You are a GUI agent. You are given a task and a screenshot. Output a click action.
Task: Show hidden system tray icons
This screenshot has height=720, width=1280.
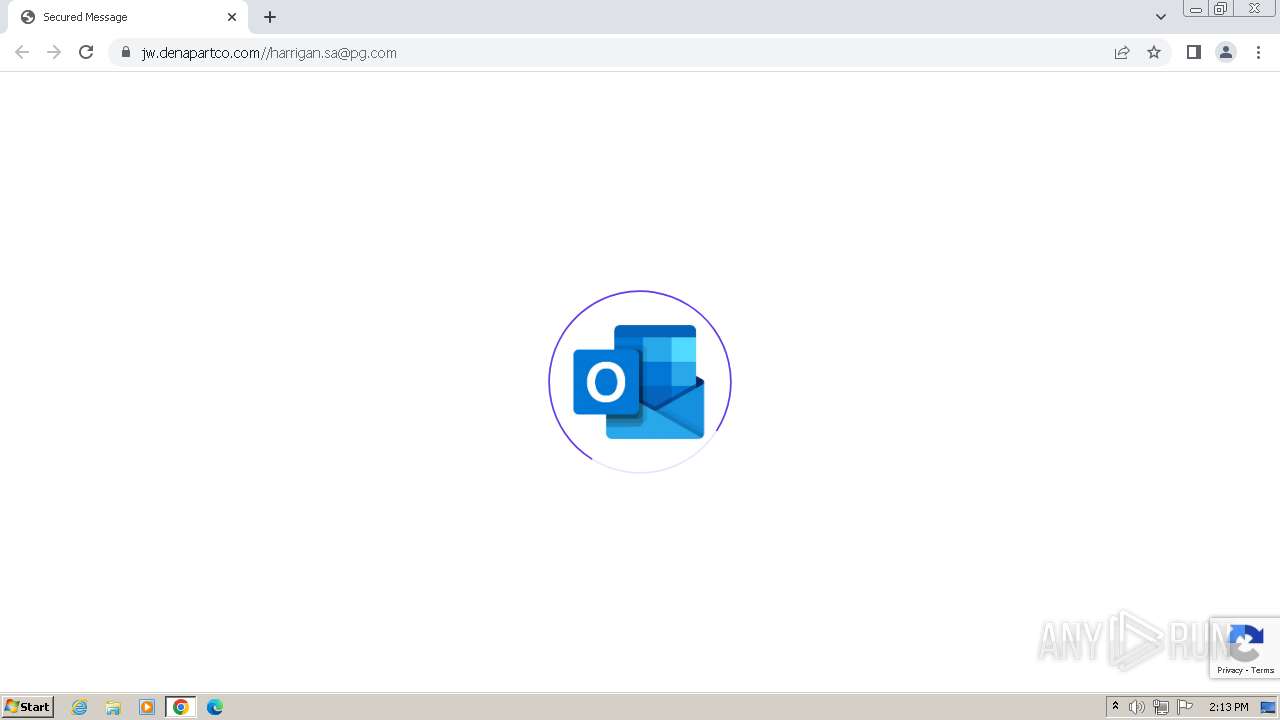(1115, 707)
